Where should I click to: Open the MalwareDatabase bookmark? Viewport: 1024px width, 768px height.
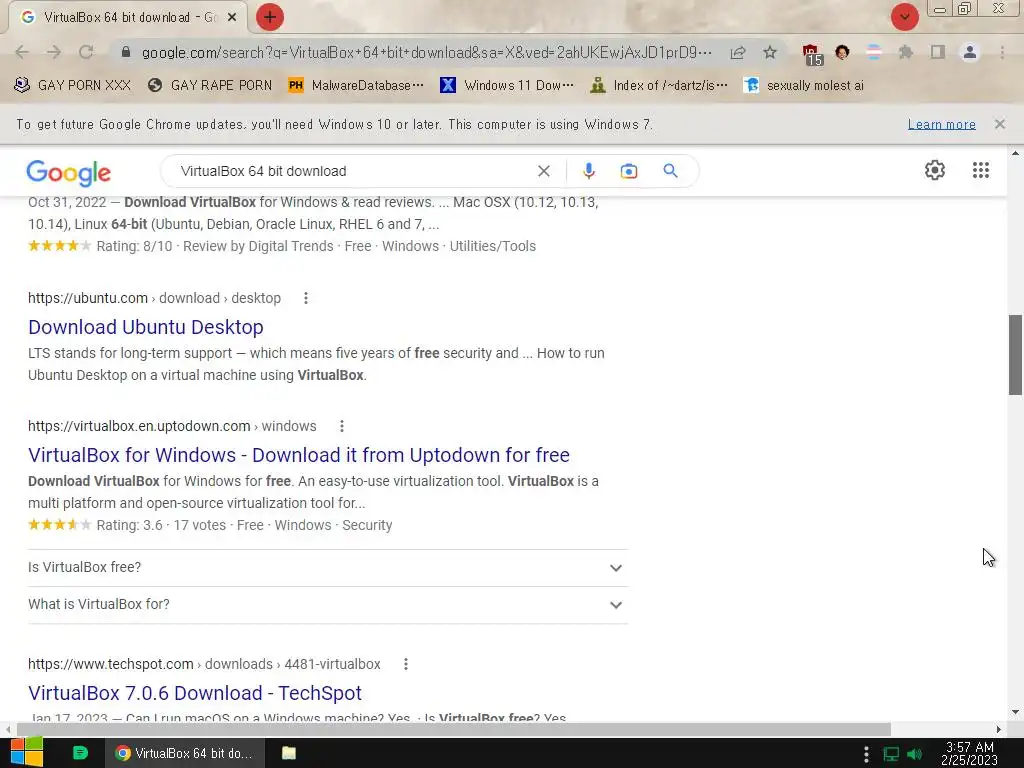coord(356,86)
